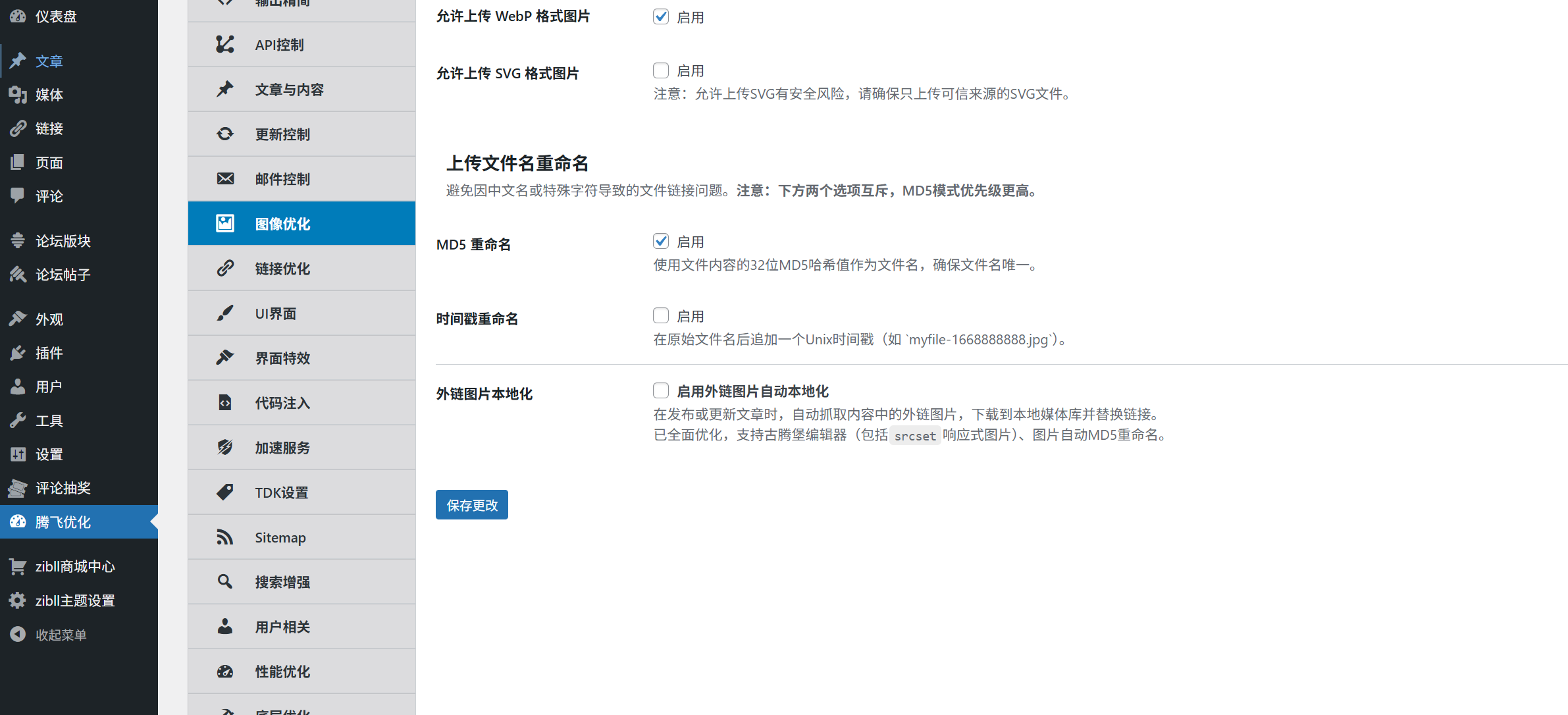Click the Sitemap RSS feed icon

click(x=224, y=537)
